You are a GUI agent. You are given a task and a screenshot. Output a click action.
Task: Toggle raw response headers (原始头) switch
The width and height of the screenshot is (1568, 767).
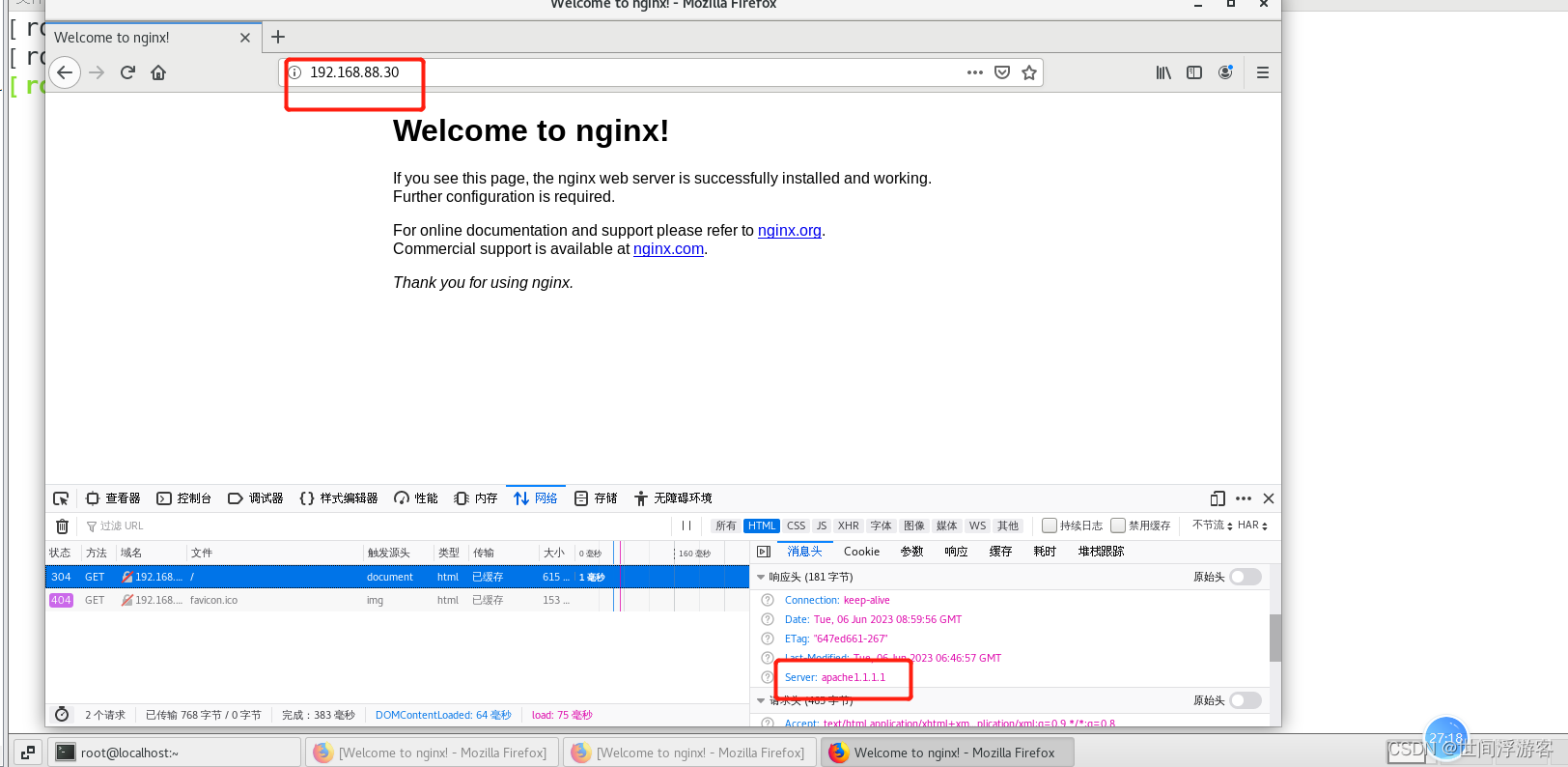tap(1246, 577)
